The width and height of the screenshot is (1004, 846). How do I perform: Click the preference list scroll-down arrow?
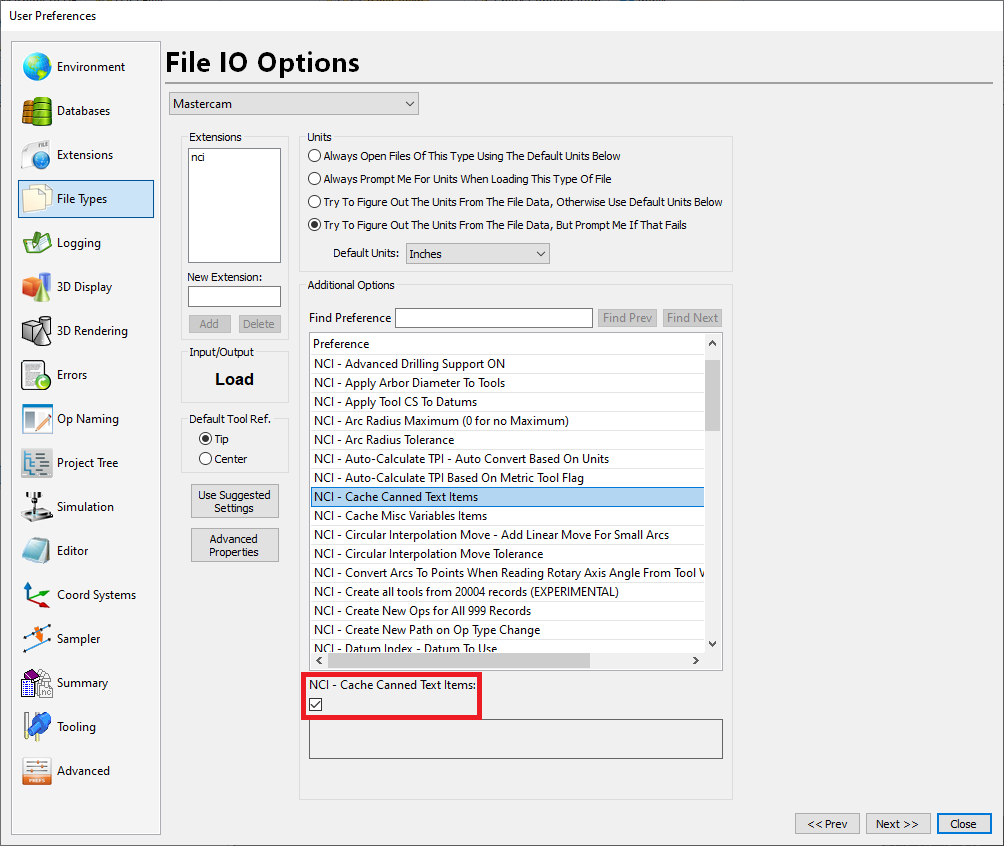tap(712, 644)
